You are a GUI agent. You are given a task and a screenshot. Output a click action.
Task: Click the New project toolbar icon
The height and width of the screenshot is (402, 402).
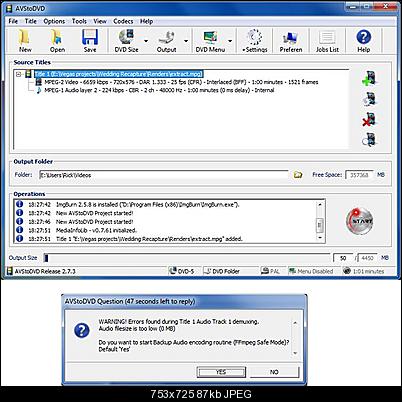pos(25,41)
